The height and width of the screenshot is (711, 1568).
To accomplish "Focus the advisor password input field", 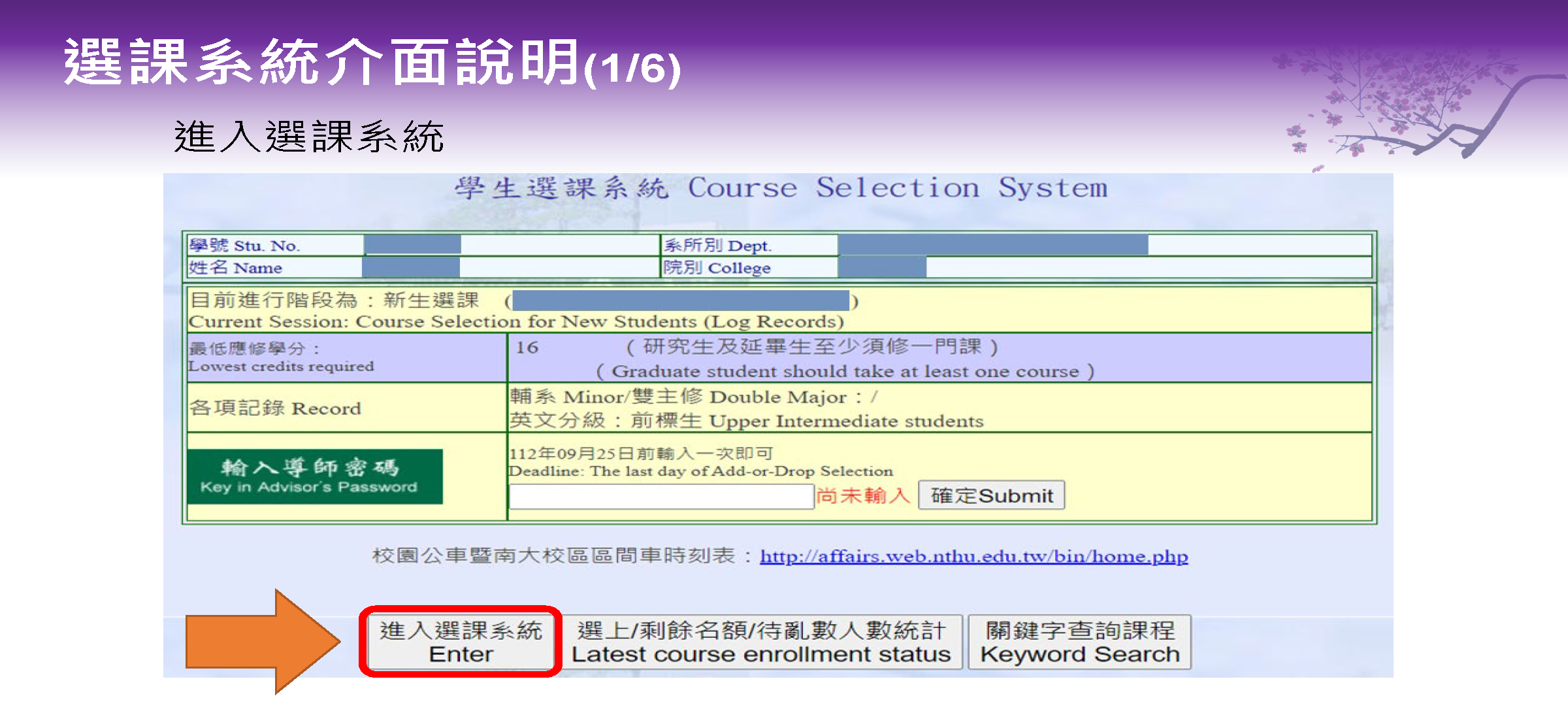I will 661,497.
